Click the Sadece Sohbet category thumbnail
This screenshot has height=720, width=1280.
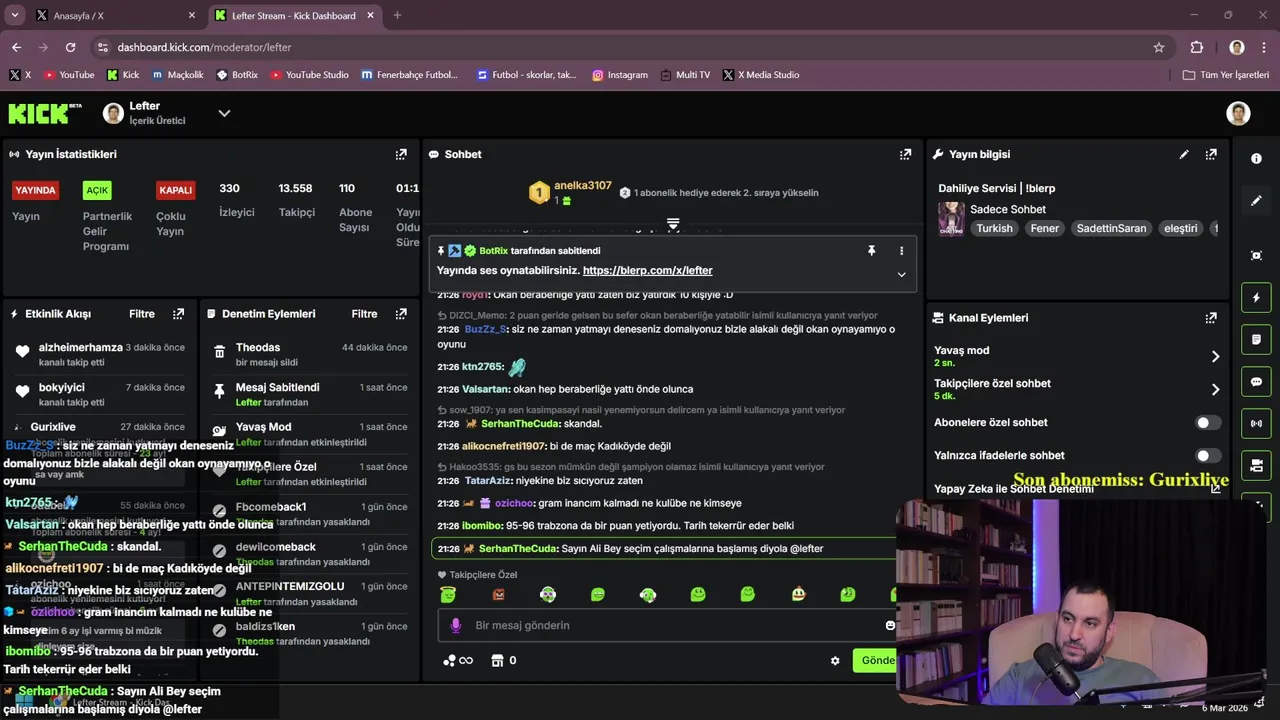[x=951, y=218]
